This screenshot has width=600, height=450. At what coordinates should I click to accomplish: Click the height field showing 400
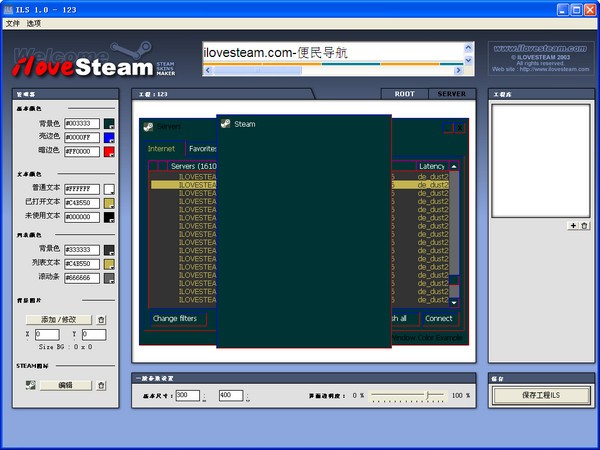pos(231,396)
